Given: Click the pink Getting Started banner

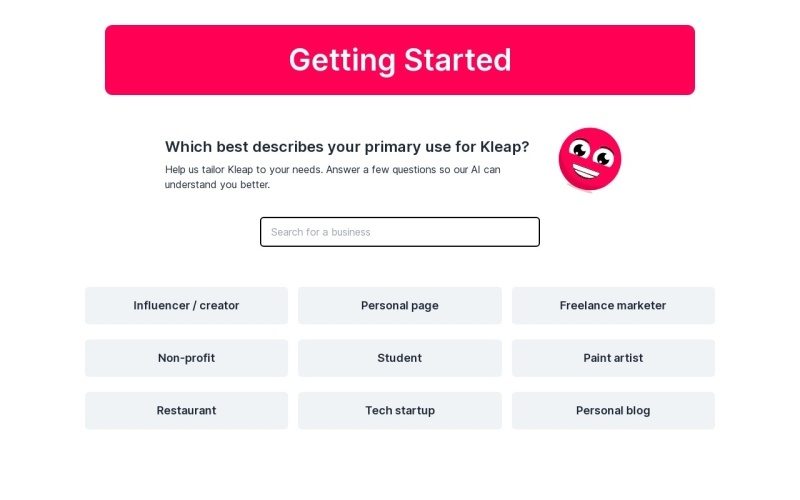Looking at the screenshot, I should [399, 60].
